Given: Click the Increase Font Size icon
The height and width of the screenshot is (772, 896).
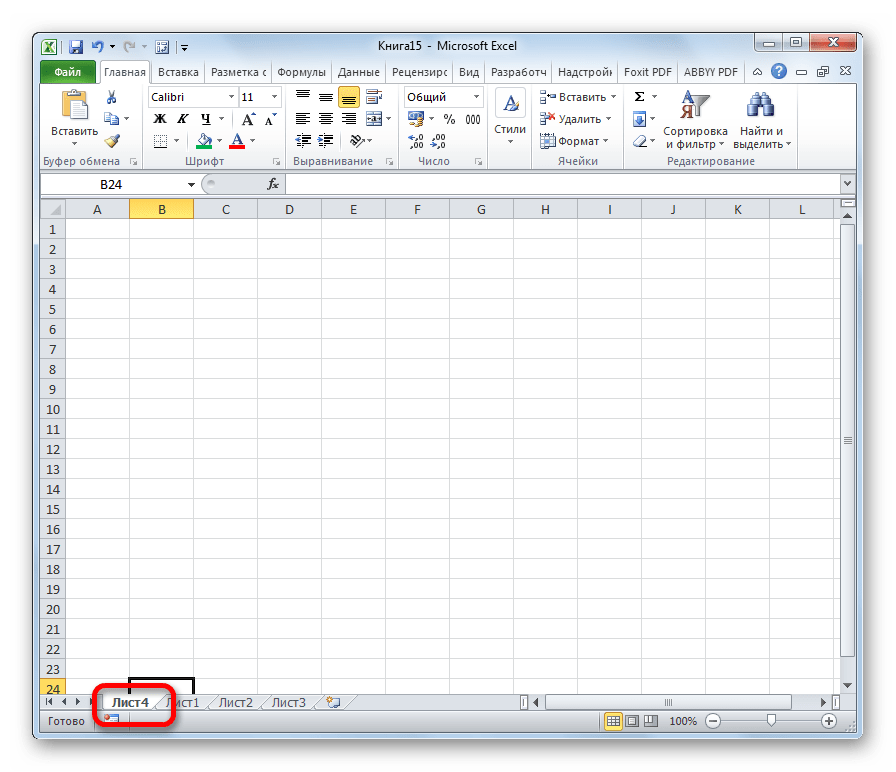Looking at the screenshot, I should click(x=248, y=119).
